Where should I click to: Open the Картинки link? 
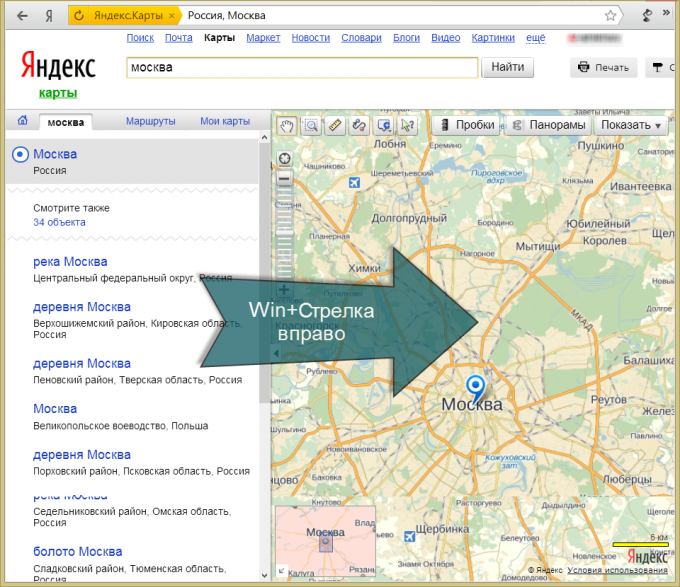[x=493, y=38]
